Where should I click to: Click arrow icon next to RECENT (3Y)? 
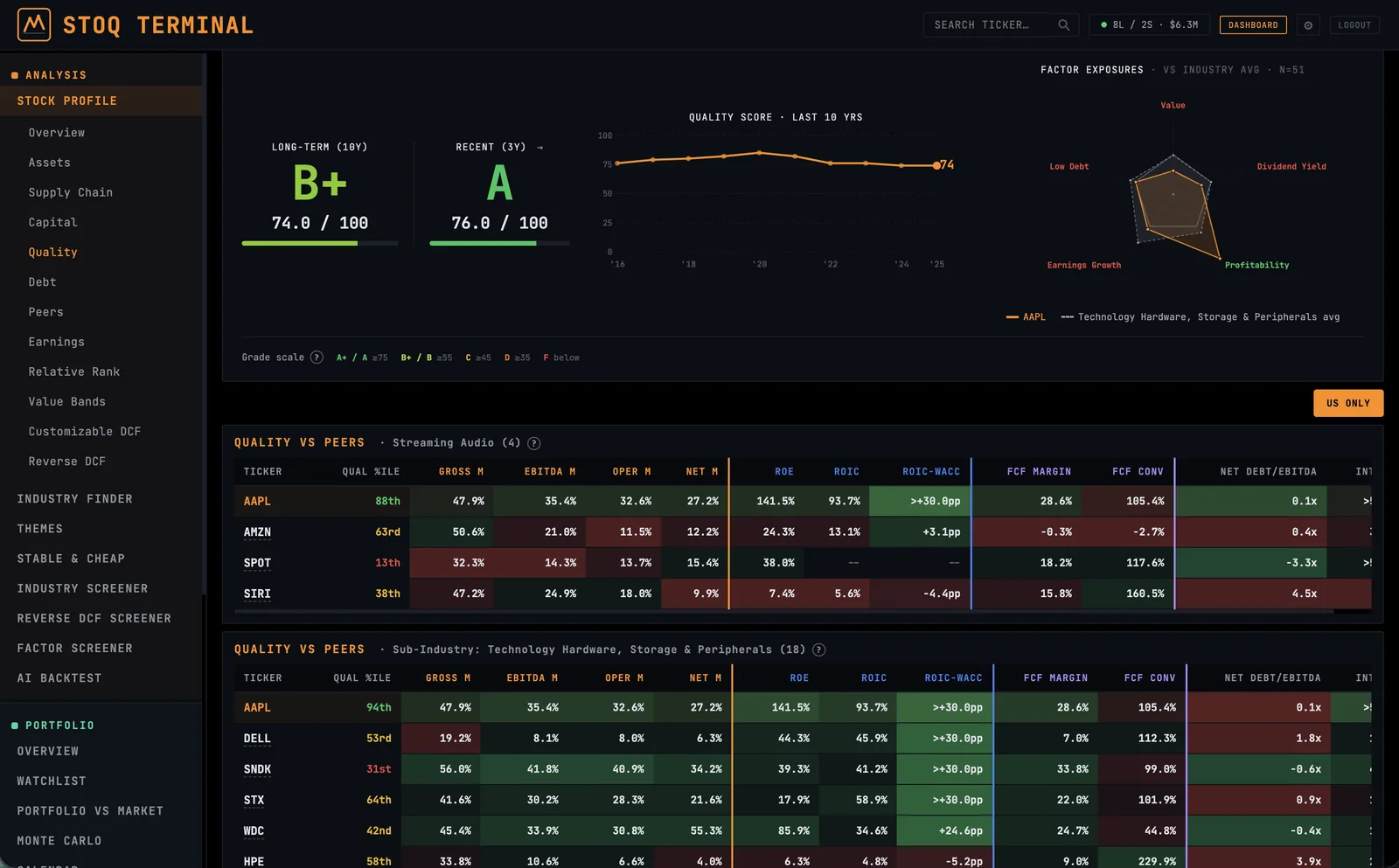[539, 147]
